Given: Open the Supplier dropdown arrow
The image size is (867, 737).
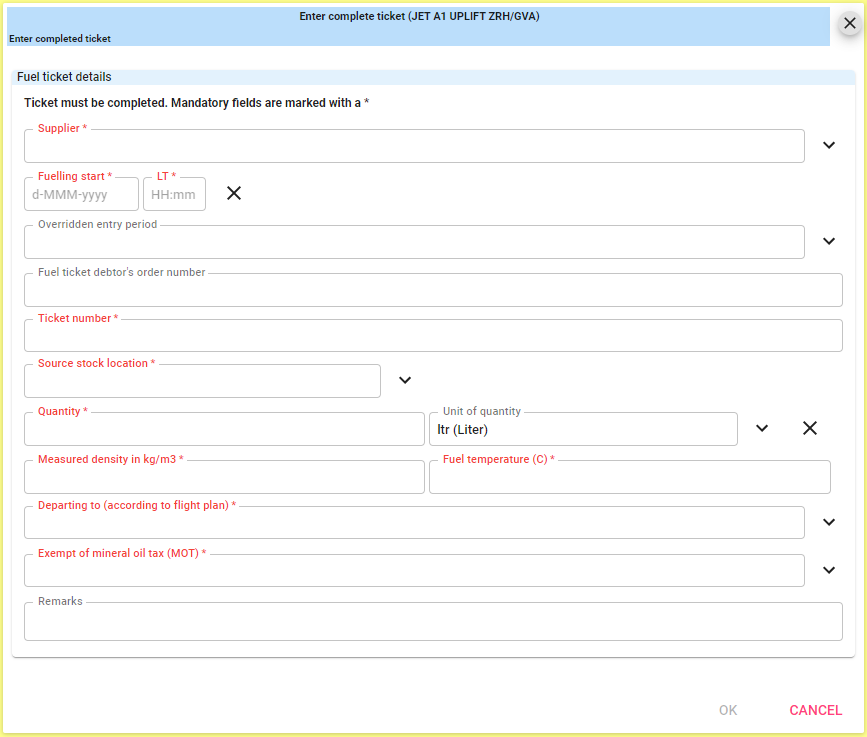Looking at the screenshot, I should click(x=828, y=145).
